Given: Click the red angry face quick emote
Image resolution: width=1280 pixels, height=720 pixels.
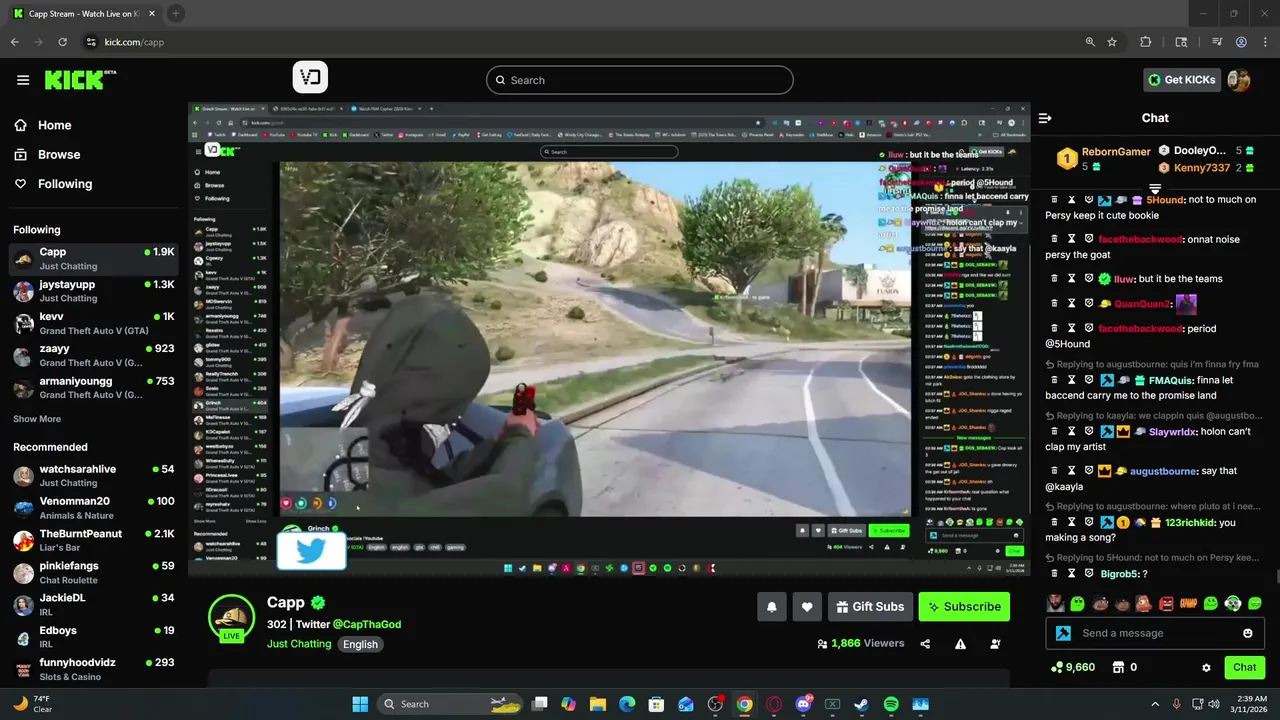Looking at the screenshot, I should [1166, 603].
